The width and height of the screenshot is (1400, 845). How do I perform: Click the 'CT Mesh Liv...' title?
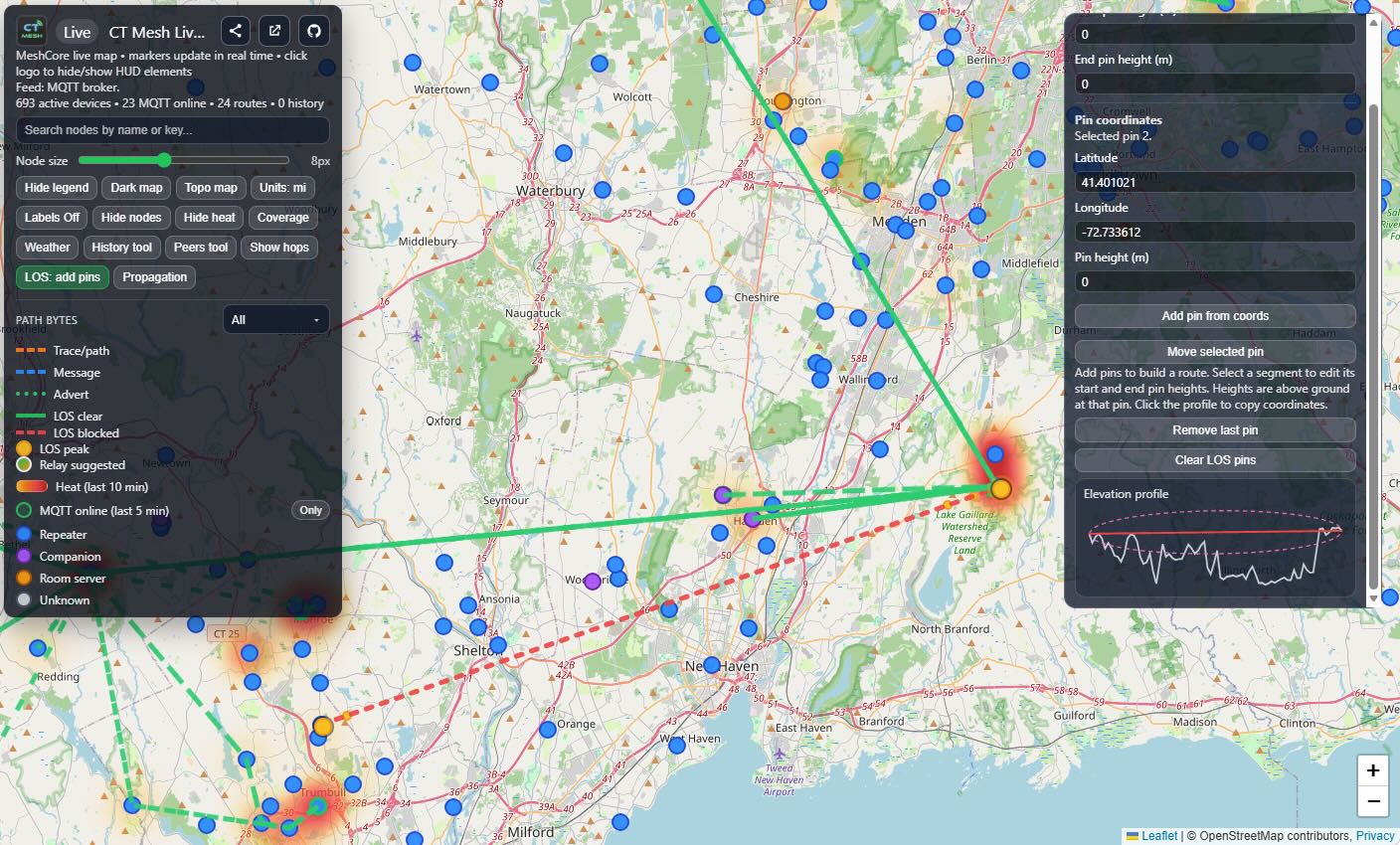click(x=157, y=32)
